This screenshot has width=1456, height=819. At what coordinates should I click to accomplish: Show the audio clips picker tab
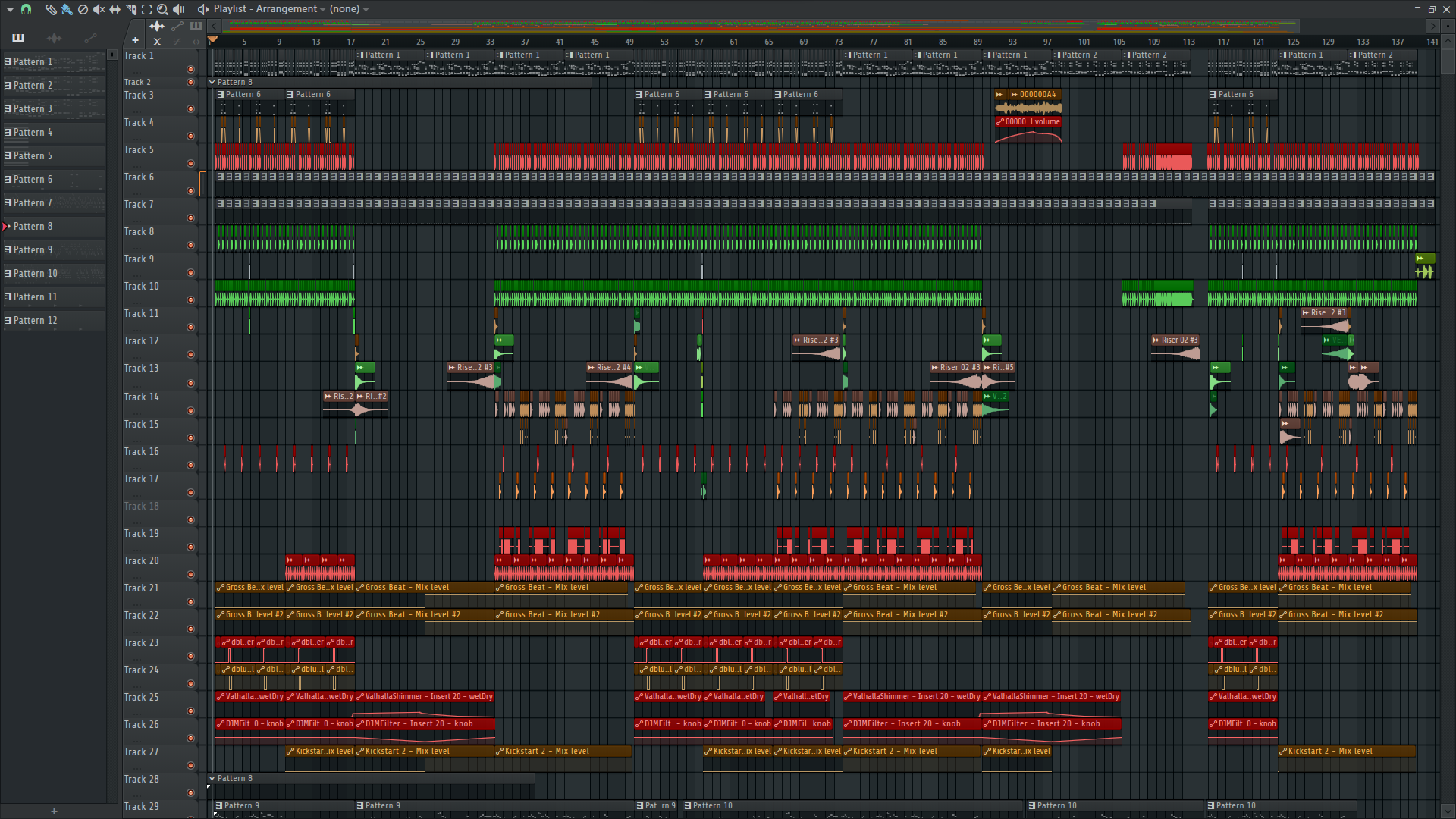click(x=54, y=38)
